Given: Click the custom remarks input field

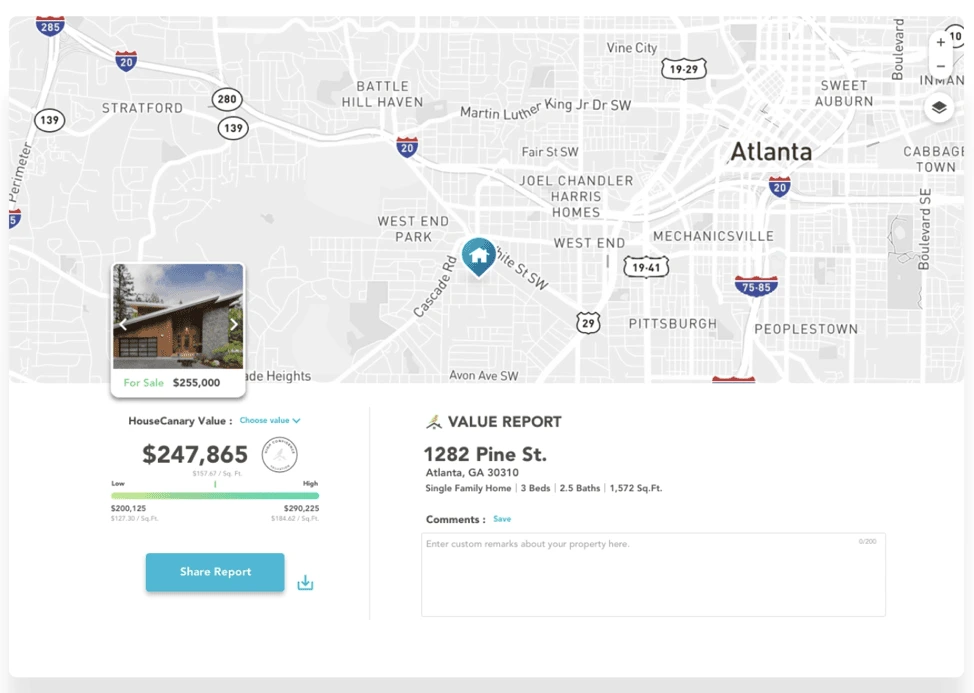Looking at the screenshot, I should (652, 573).
